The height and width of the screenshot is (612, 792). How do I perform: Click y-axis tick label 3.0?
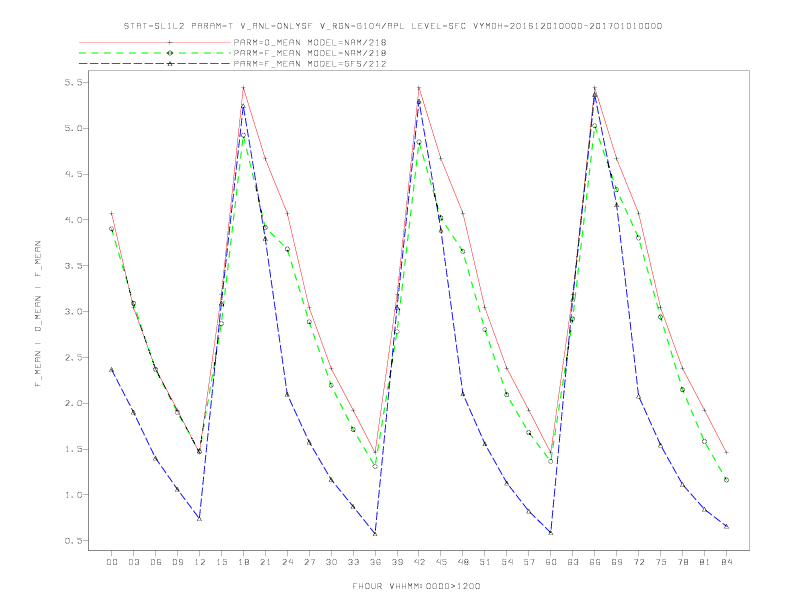(x=76, y=312)
